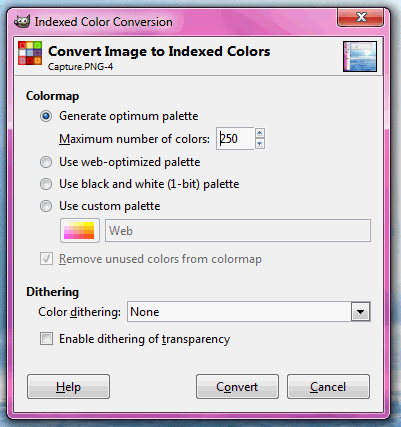
Task: Click the Web custom palette name field
Action: point(238,231)
